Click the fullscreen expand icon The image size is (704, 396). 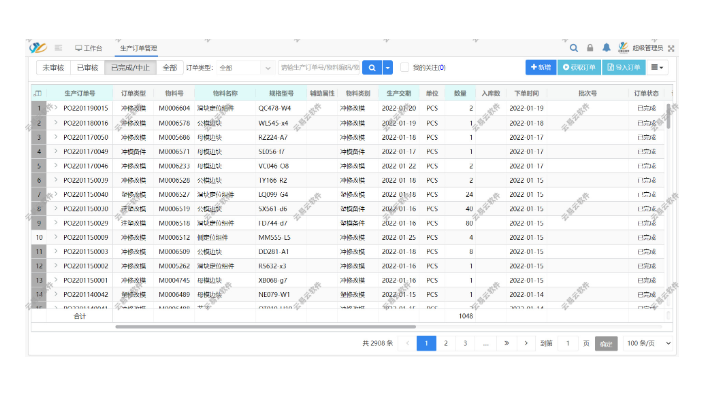coord(671,48)
